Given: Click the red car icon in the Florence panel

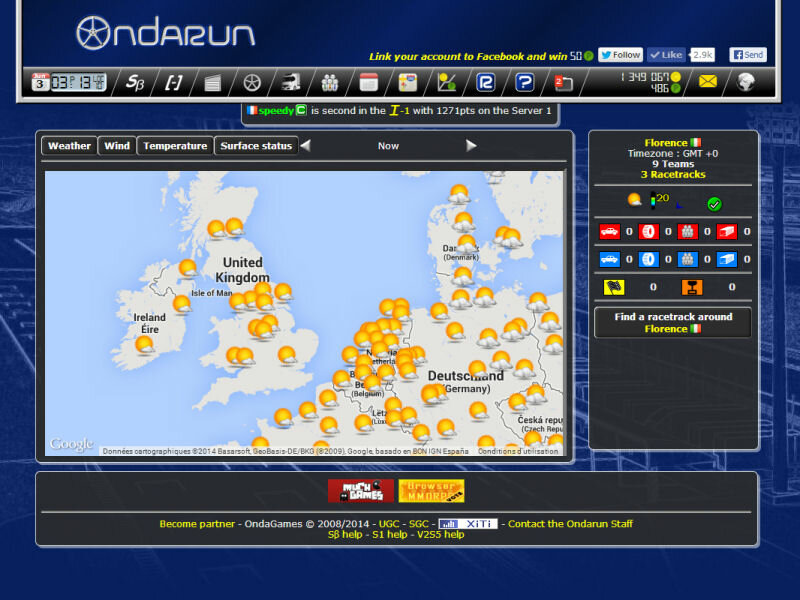Looking at the screenshot, I should 609,231.
